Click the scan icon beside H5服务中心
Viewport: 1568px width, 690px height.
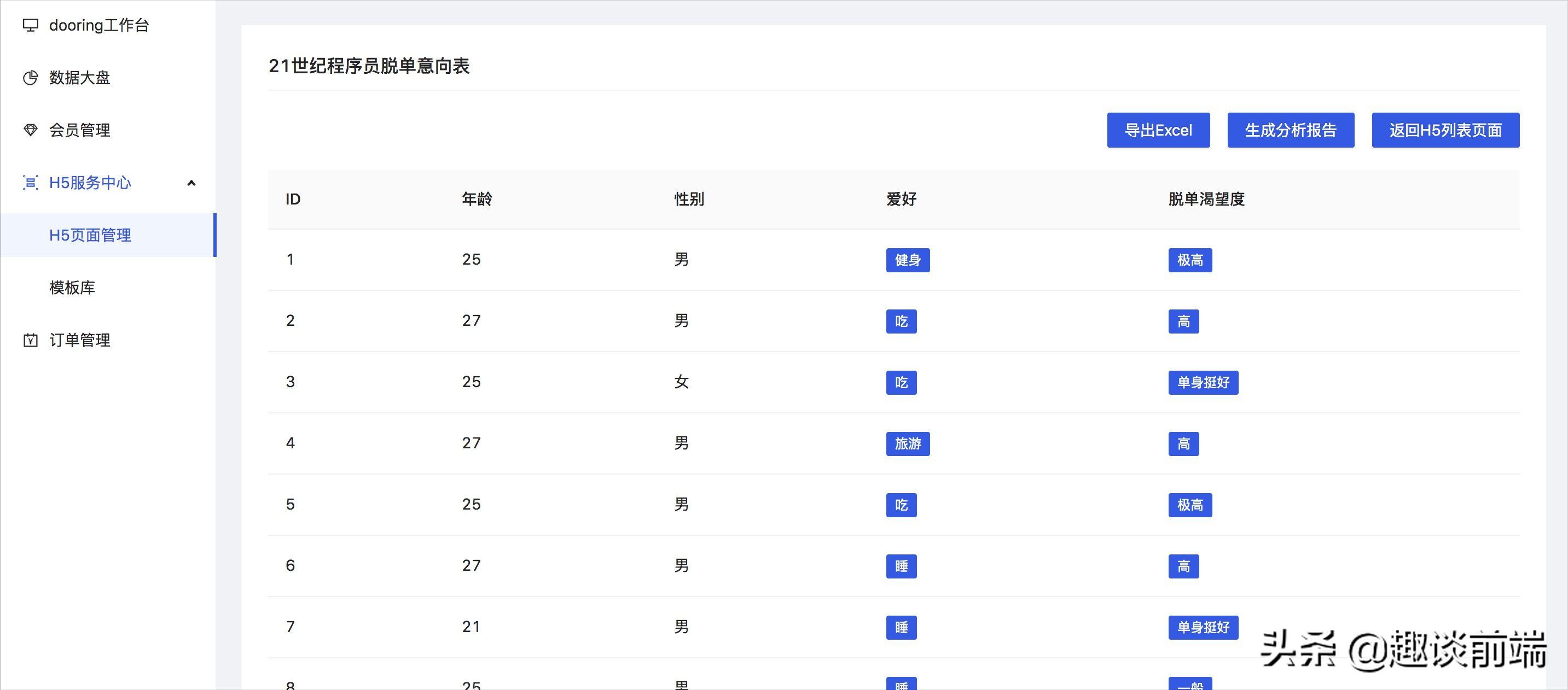coord(31,183)
